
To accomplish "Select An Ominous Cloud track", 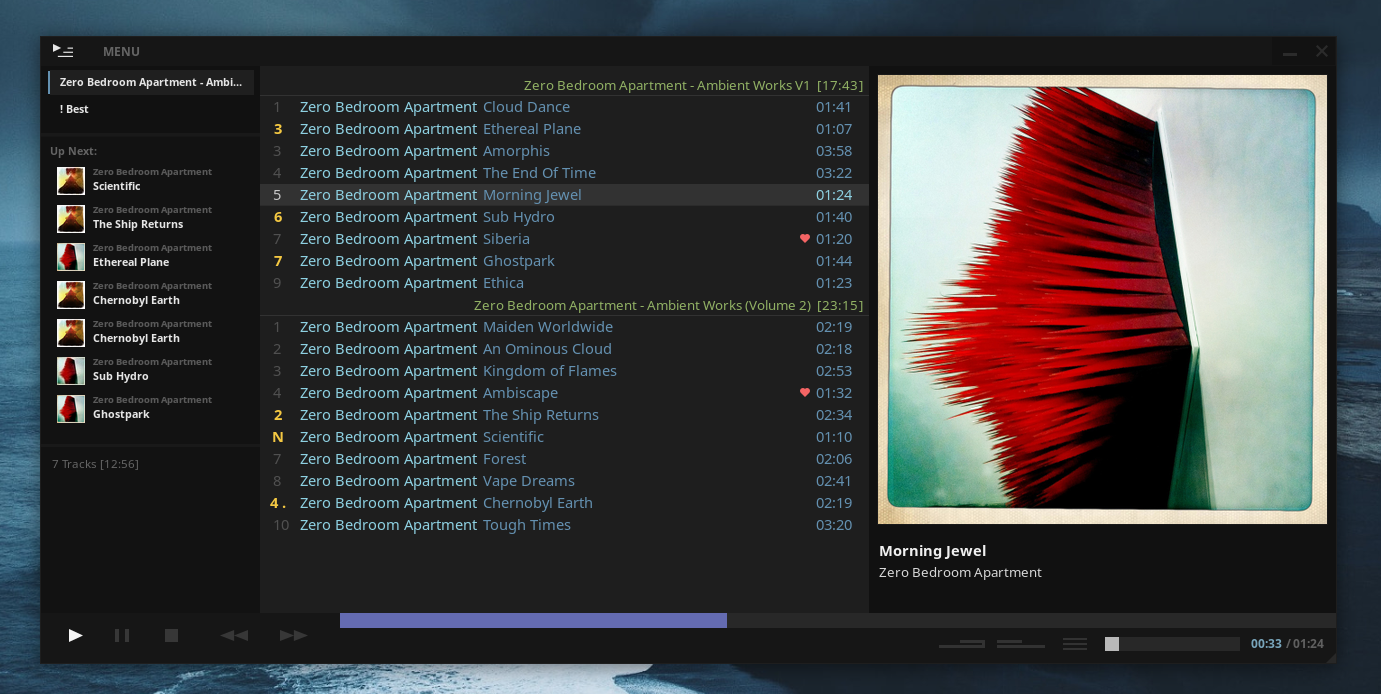I will click(565, 349).
